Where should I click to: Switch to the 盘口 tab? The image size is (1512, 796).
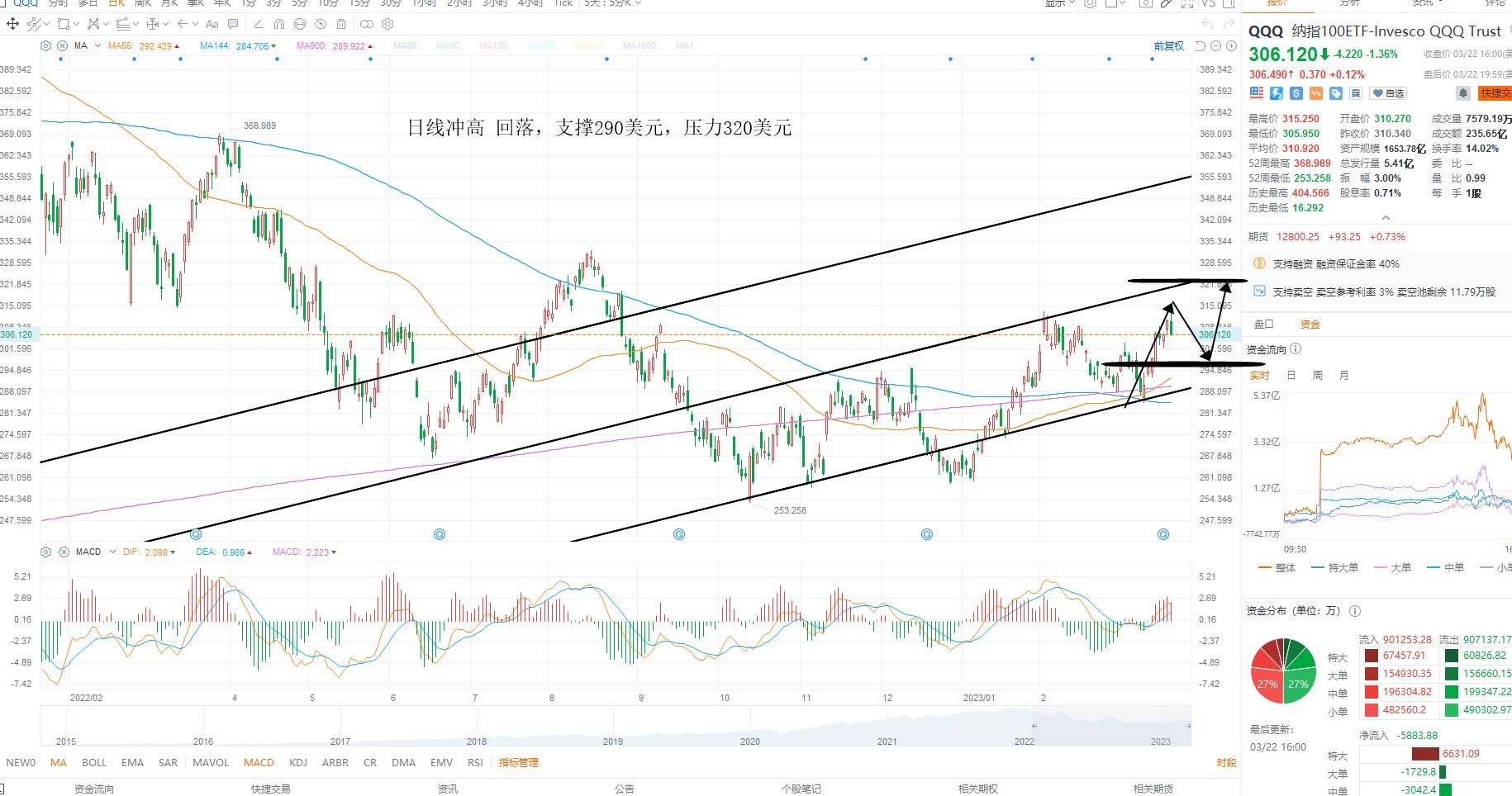tap(1264, 325)
